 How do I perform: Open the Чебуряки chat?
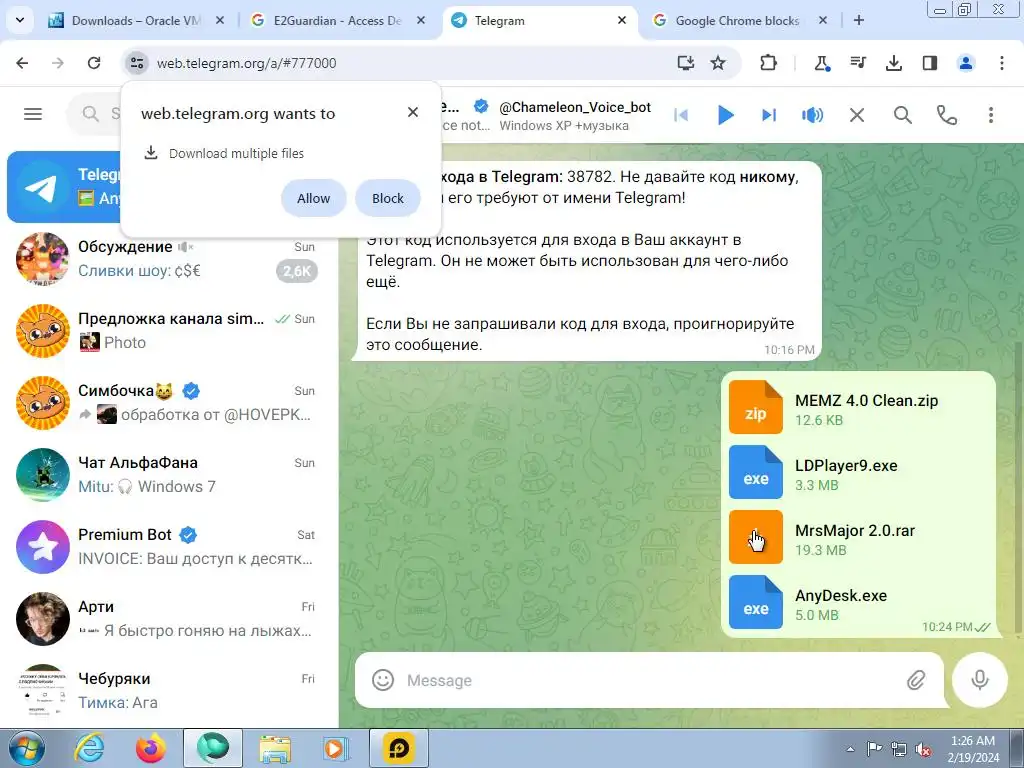coord(169,690)
